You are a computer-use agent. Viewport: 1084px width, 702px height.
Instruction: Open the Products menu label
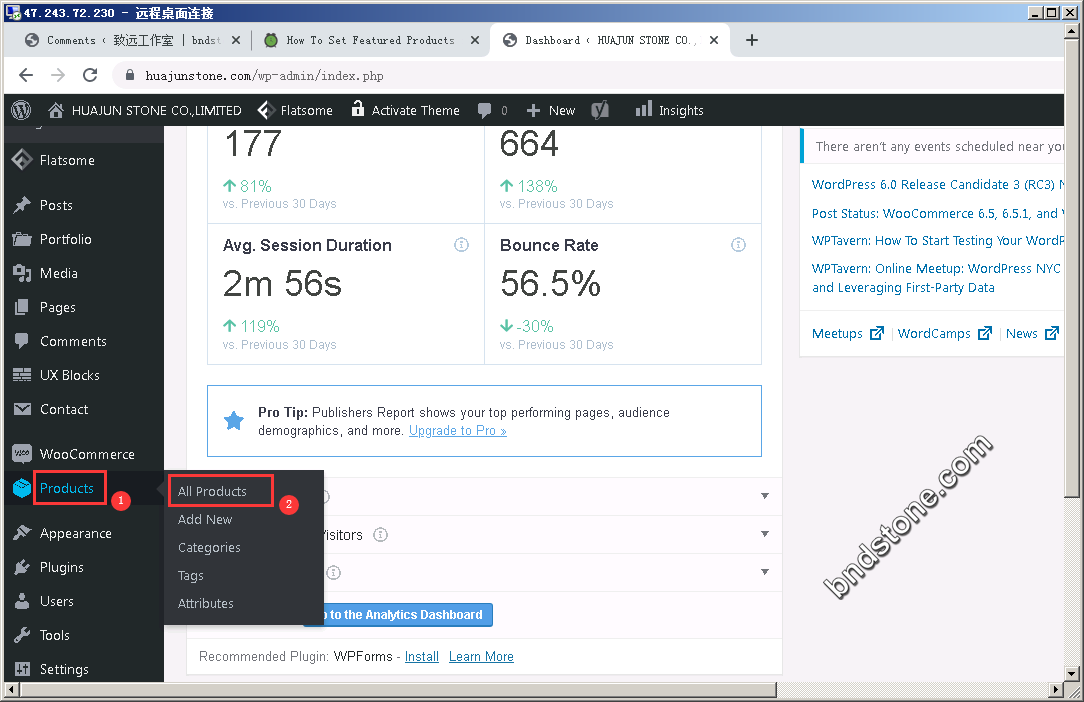[66, 488]
